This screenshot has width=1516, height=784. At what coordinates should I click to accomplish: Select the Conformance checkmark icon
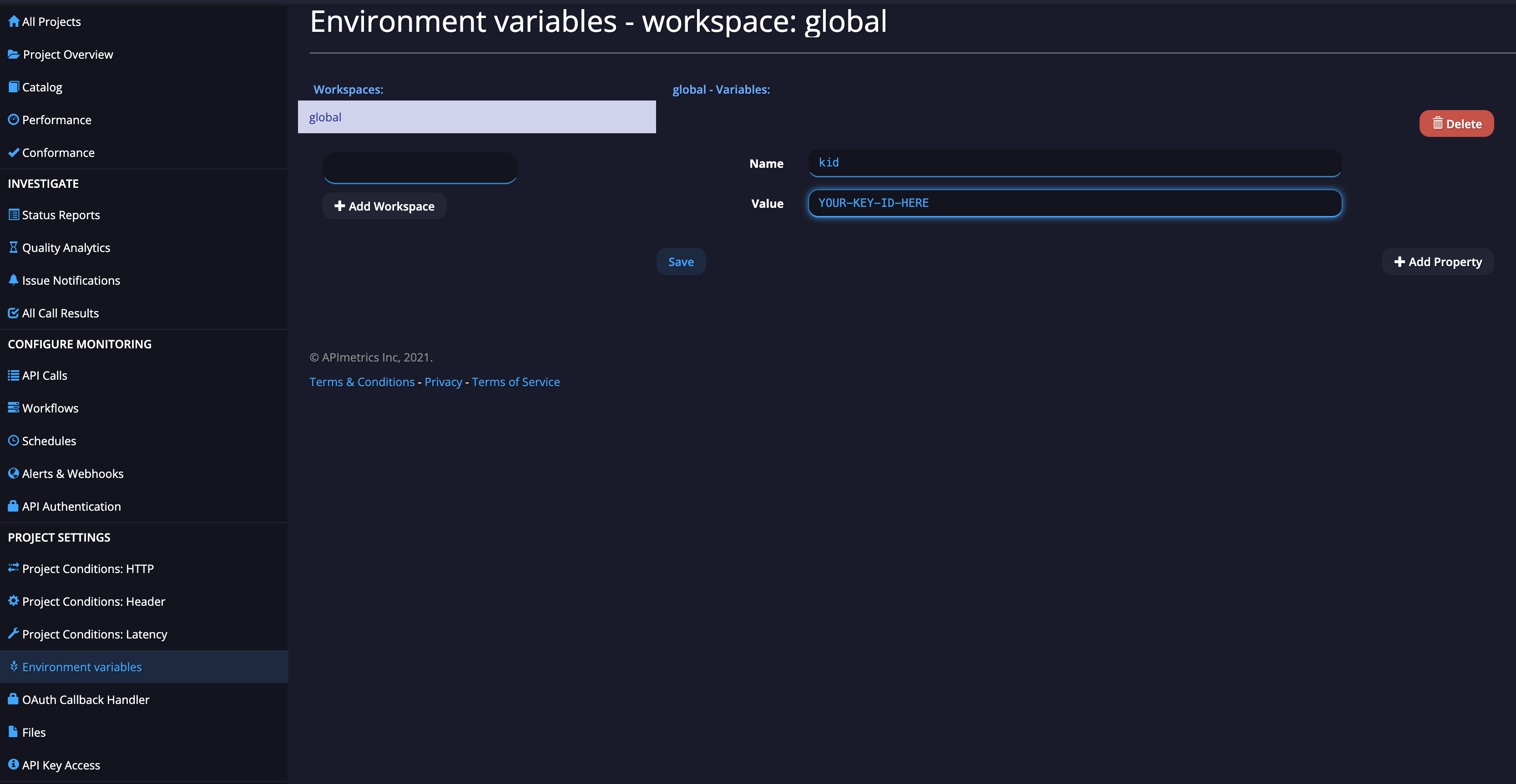(13, 152)
